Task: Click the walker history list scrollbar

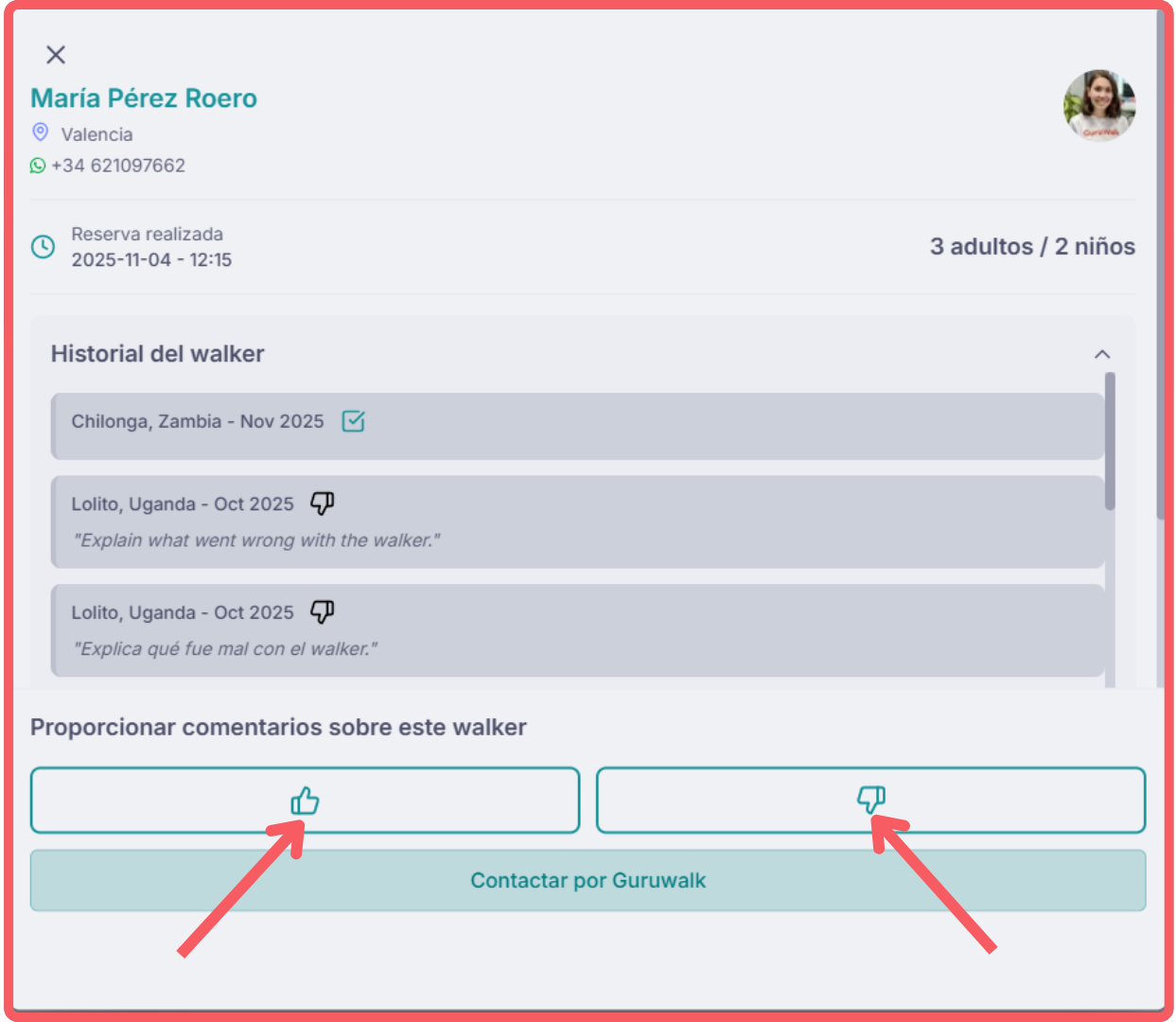Action: (1110, 441)
